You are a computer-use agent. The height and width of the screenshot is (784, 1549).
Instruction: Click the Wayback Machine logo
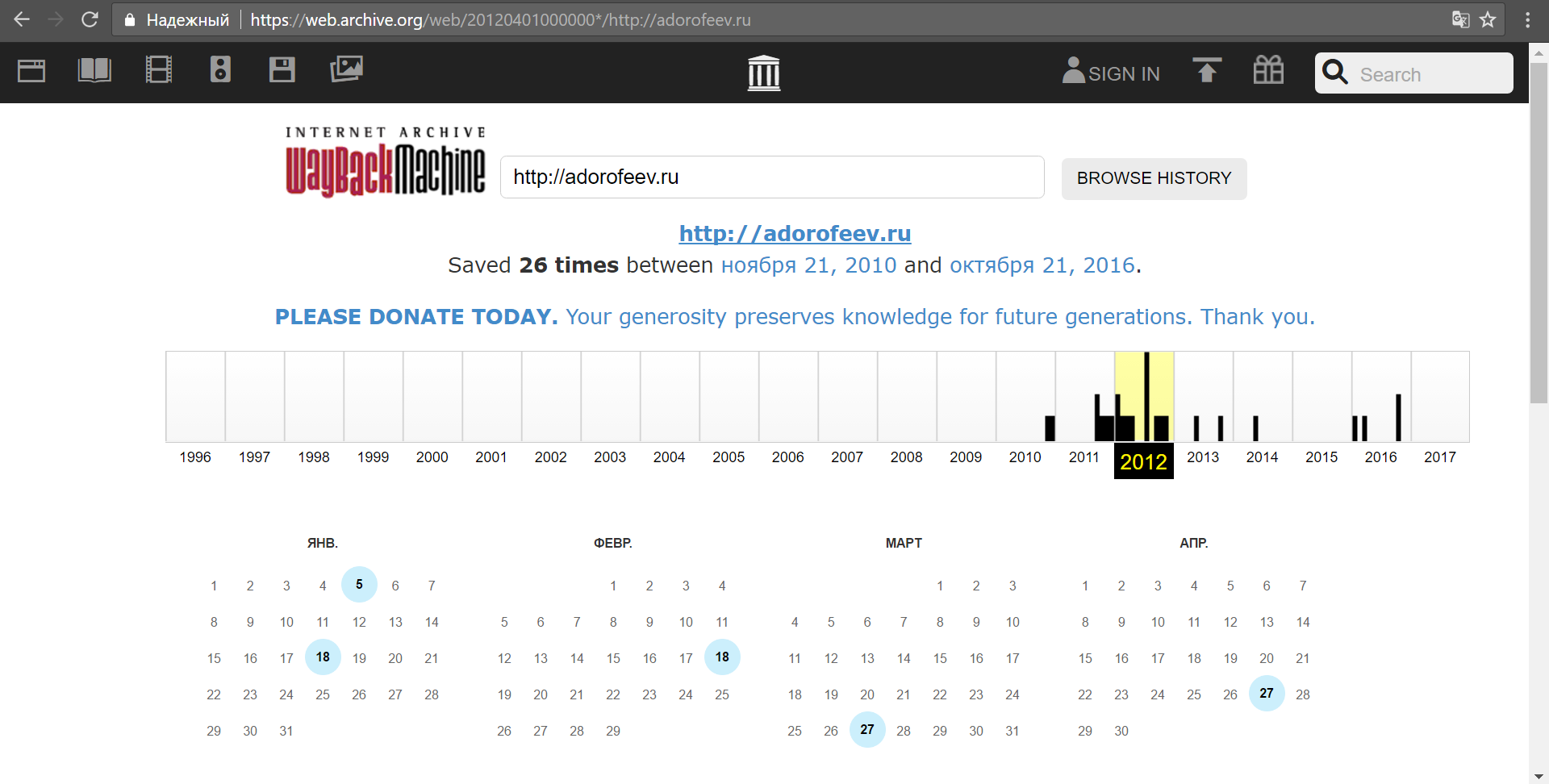point(386,162)
